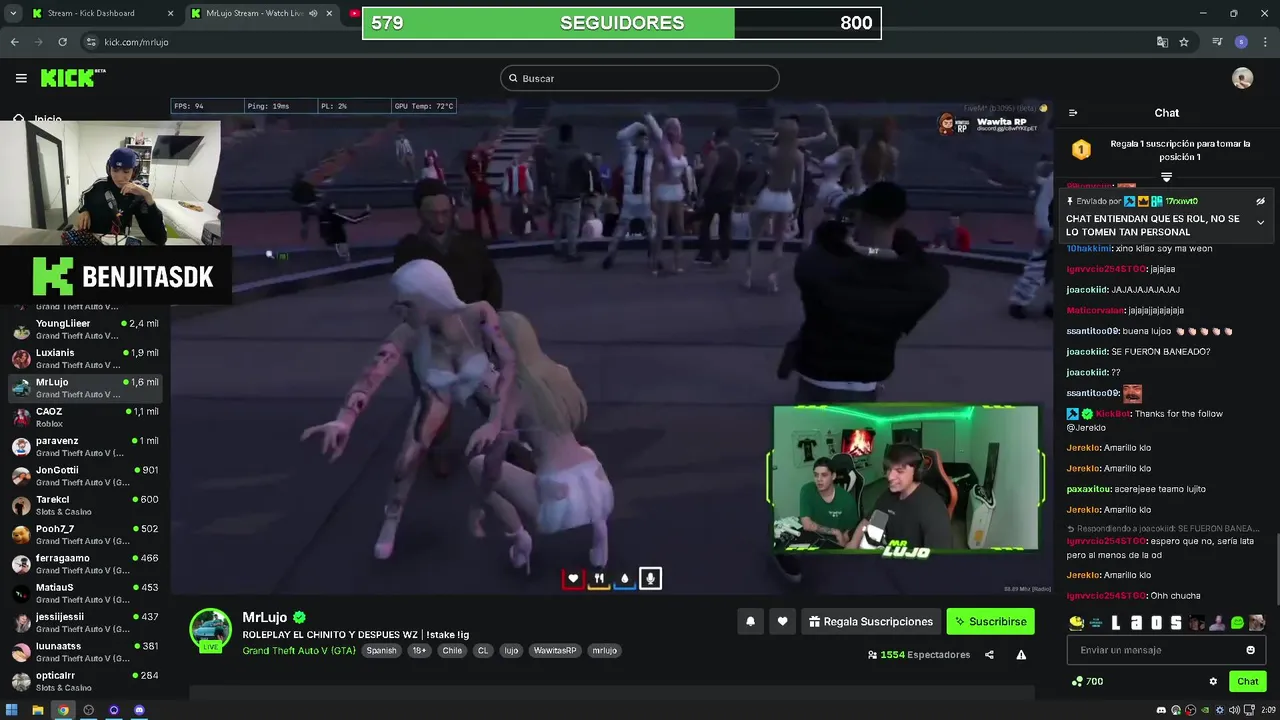
Task: Open paravenz channel in sidebar
Action: (85, 446)
